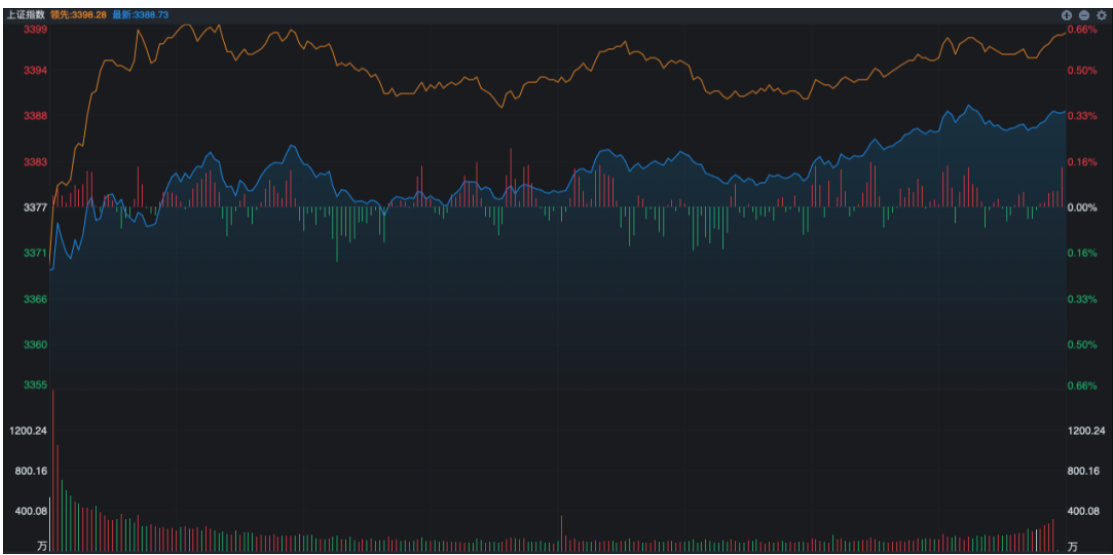Select the green 3355 price label
1113x555 pixels.
tap(35, 385)
